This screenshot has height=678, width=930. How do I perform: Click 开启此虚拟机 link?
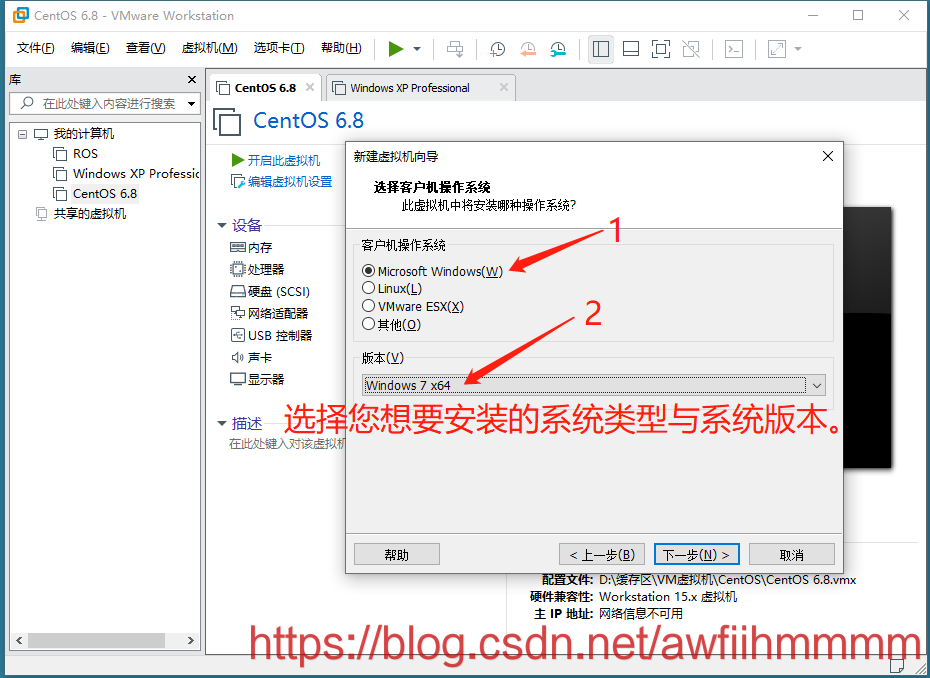[x=284, y=160]
